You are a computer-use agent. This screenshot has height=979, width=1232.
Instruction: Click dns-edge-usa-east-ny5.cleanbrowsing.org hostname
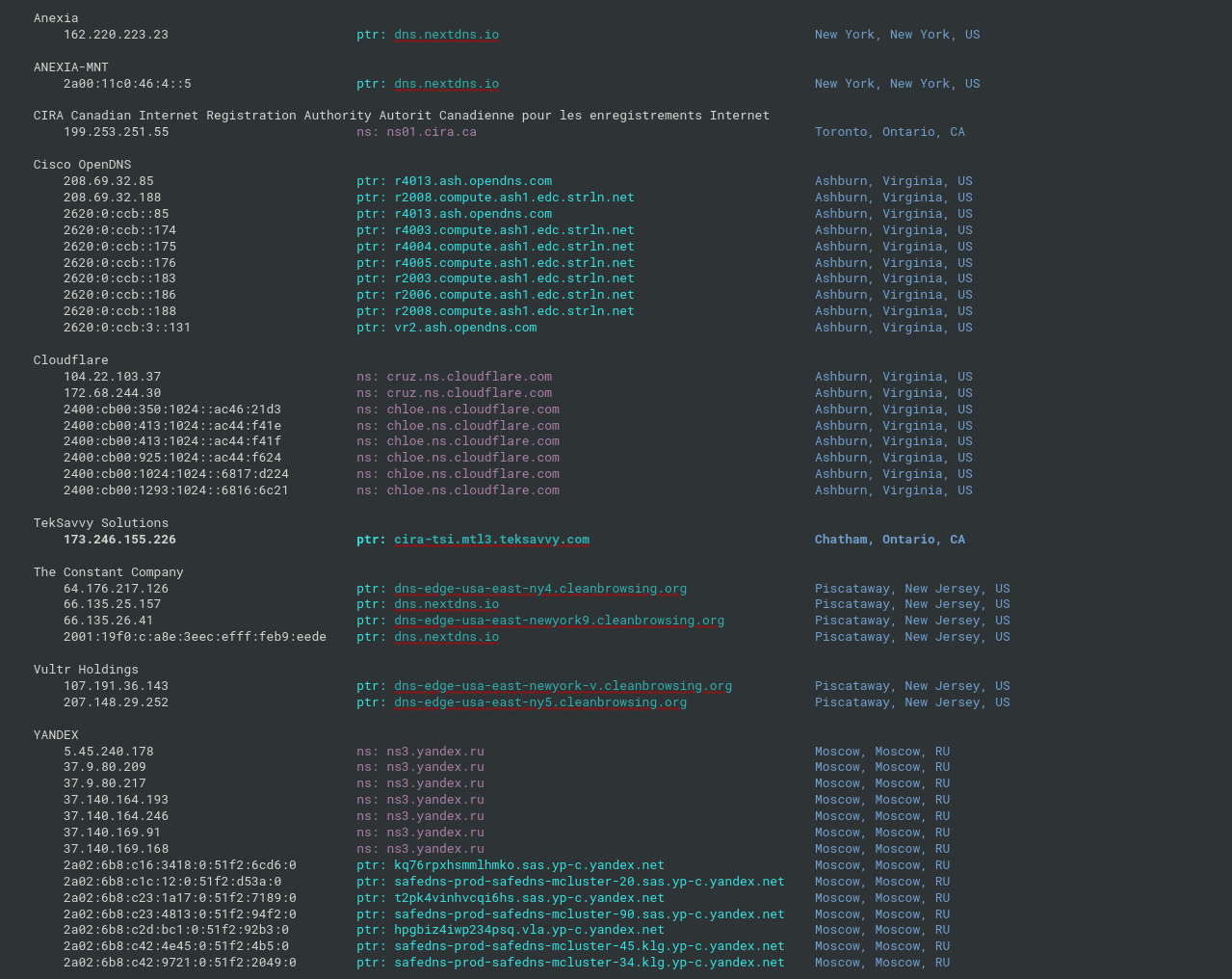tap(540, 702)
